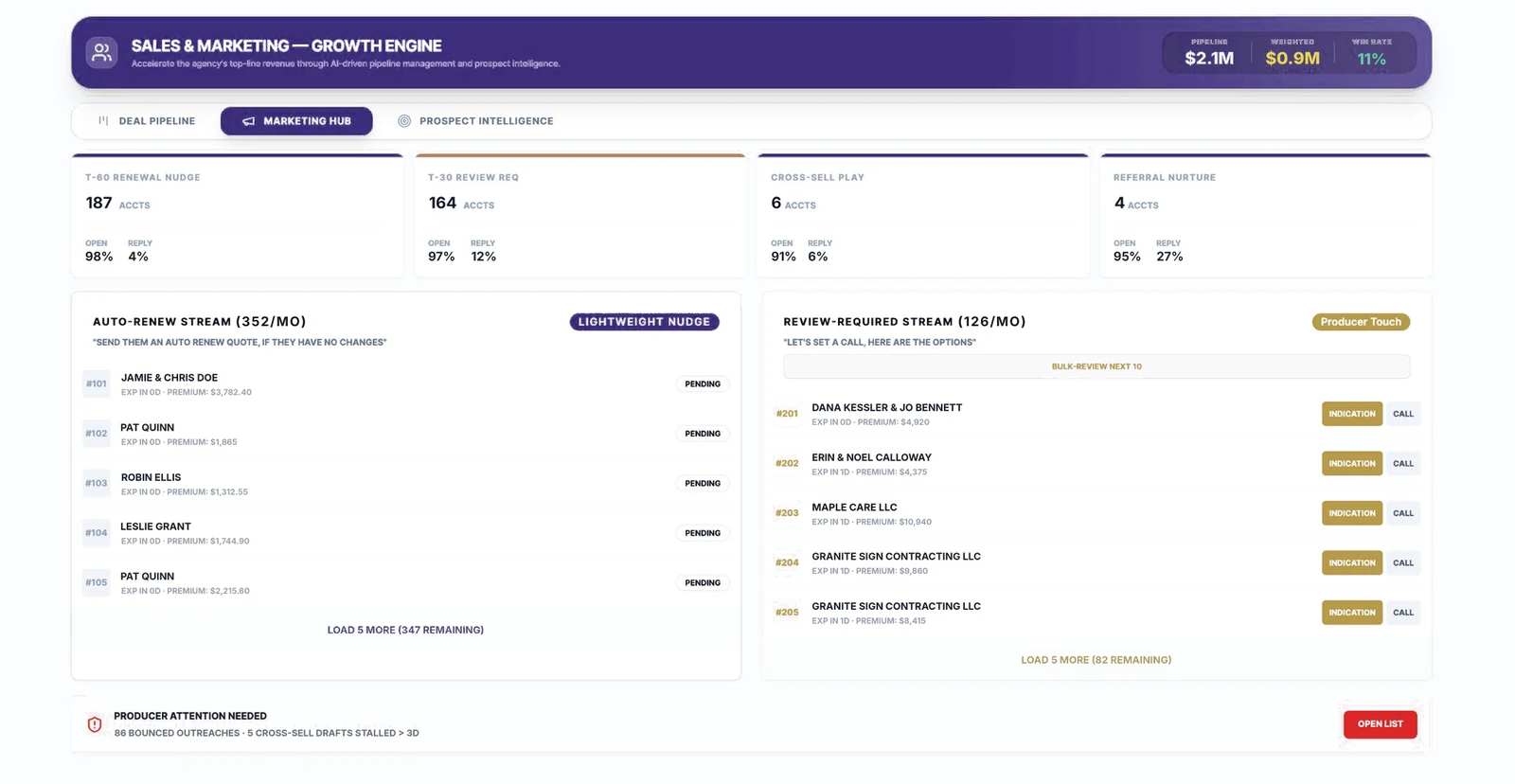This screenshot has height=784, width=1515.
Task: Open the Cross-Sell Play campaign card
Action: [x=923, y=216]
